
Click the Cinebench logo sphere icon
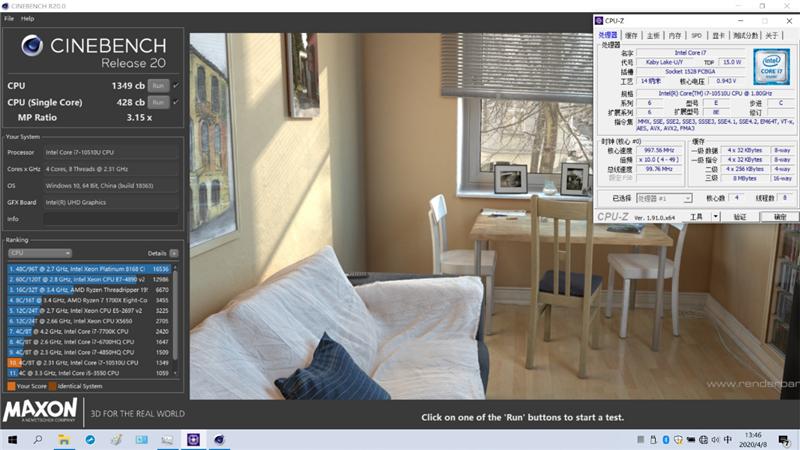31,47
